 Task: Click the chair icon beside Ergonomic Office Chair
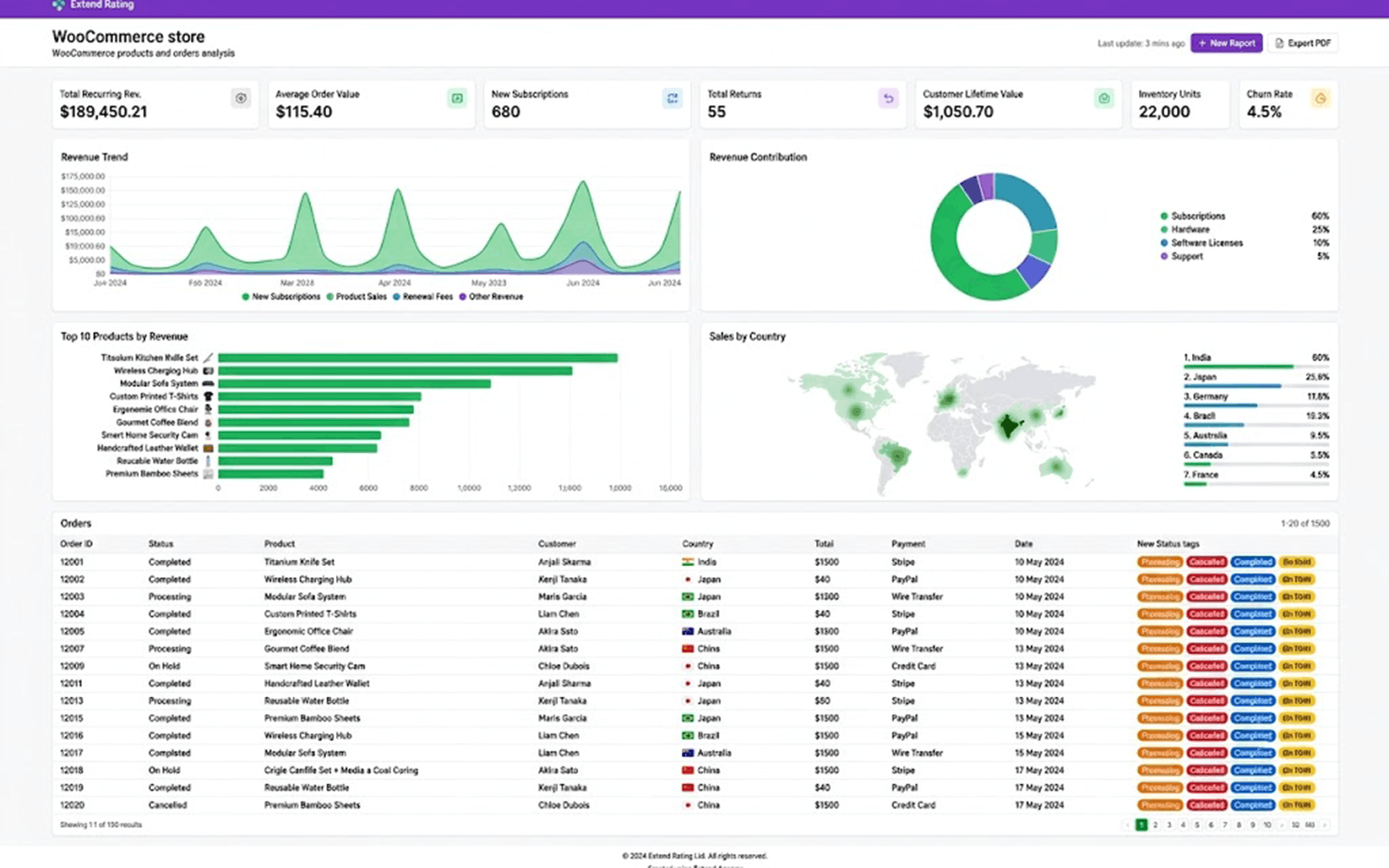pos(208,409)
